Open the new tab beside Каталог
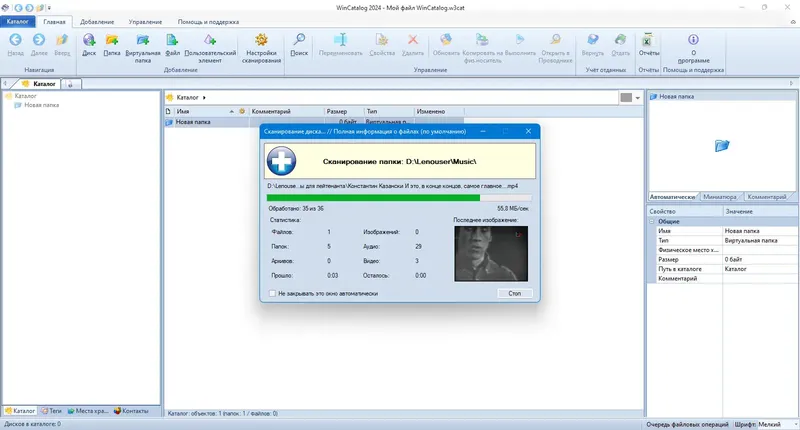 pyautogui.click(x=70, y=84)
